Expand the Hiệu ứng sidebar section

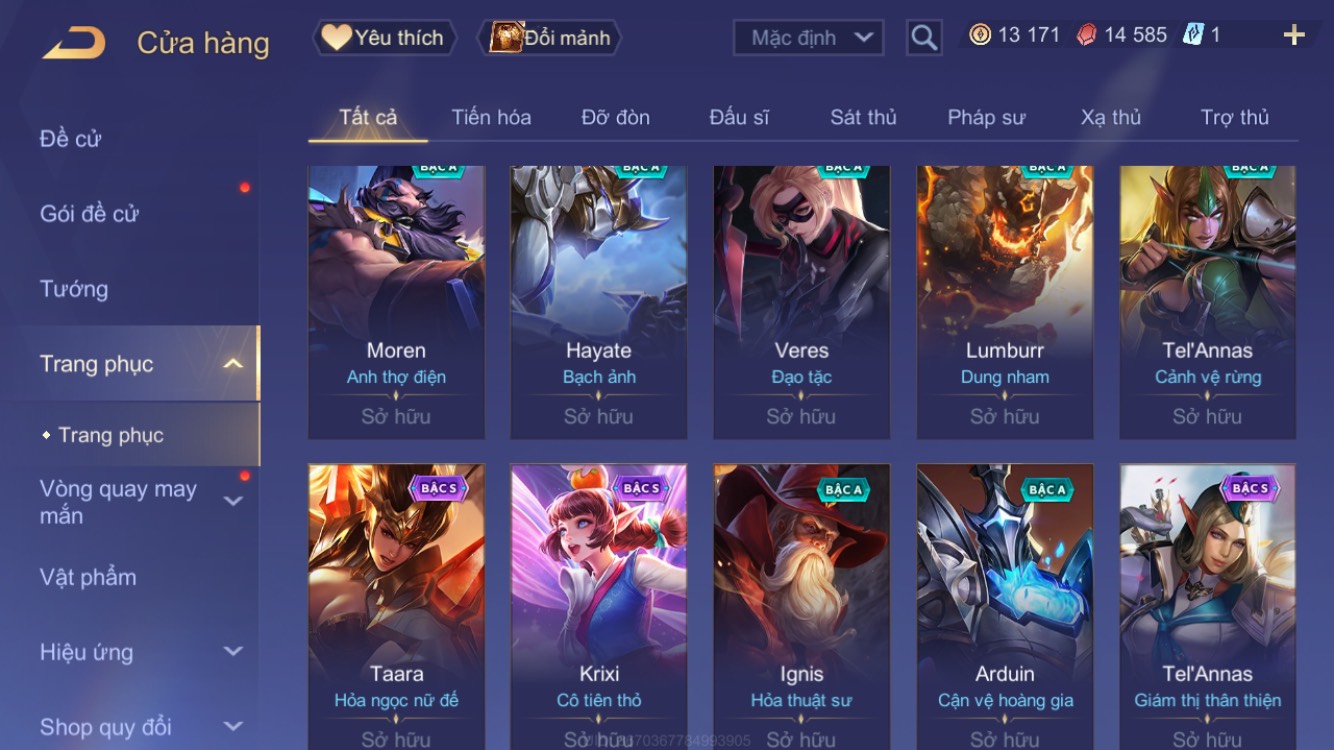point(233,652)
